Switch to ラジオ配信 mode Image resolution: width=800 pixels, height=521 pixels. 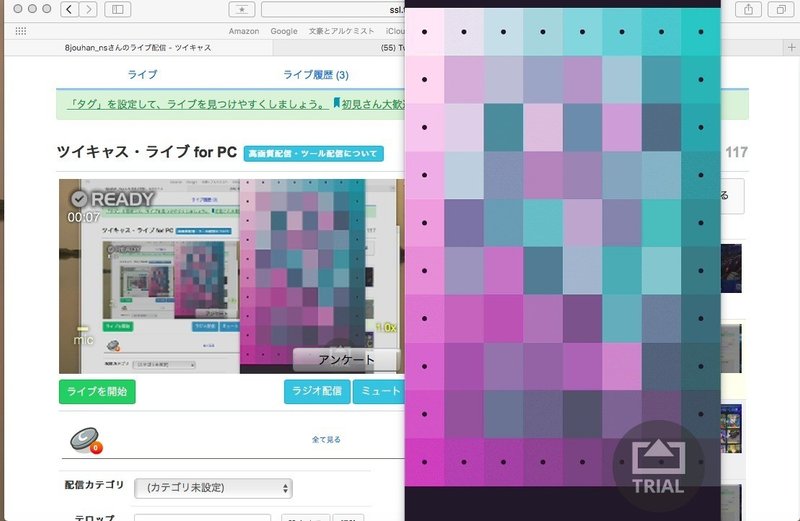pyautogui.click(x=317, y=391)
